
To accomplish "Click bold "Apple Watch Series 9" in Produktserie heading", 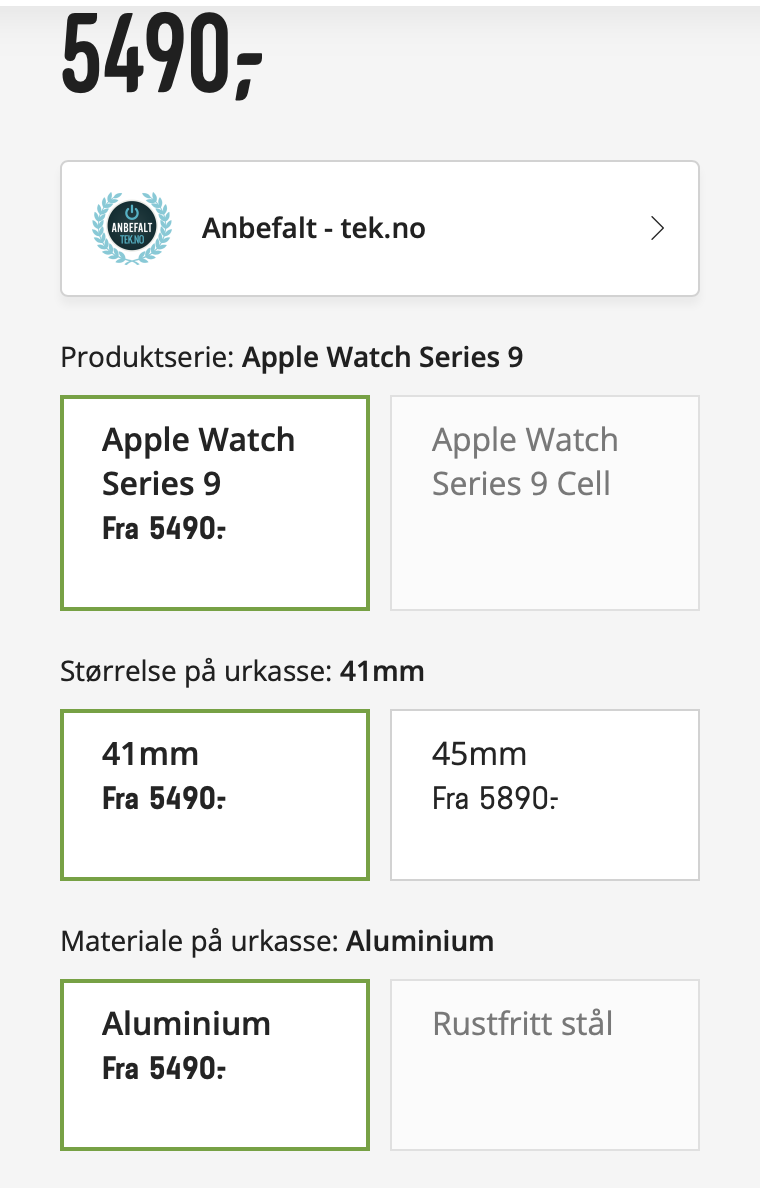I will pyautogui.click(x=382, y=358).
